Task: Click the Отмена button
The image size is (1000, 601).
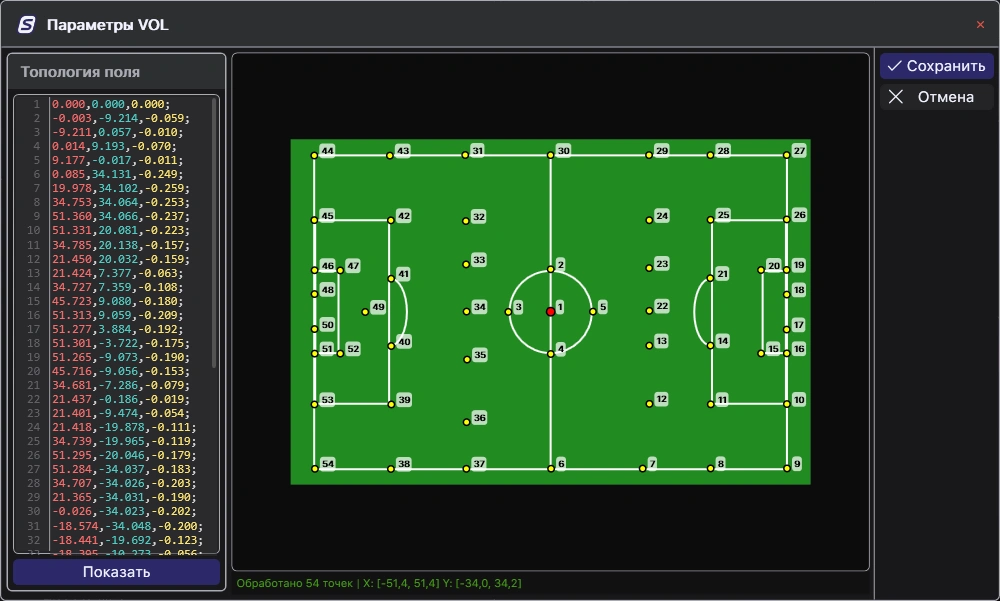Action: (936, 97)
